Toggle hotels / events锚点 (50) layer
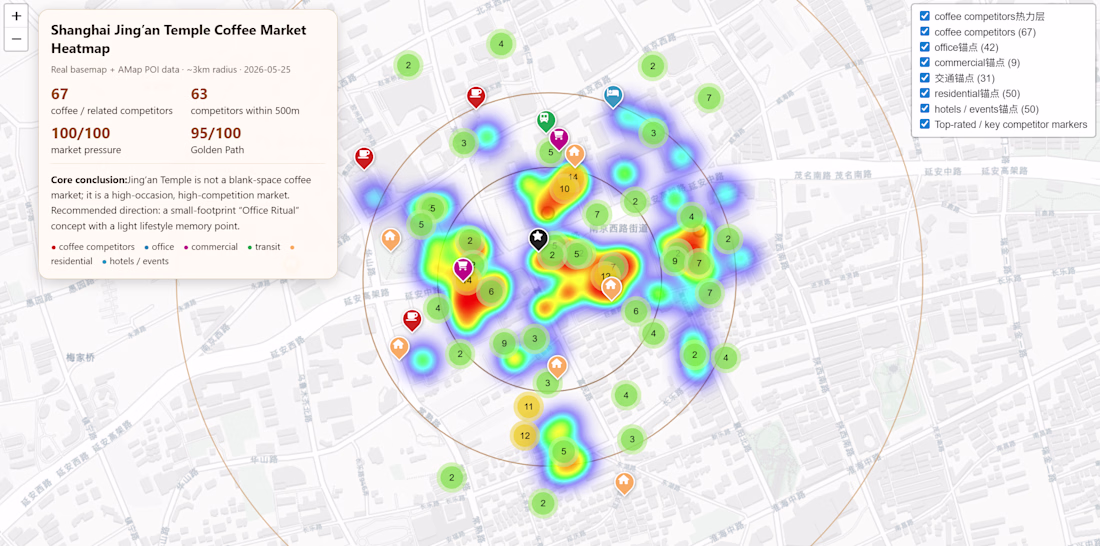Viewport: 1100px width, 546px height. pyautogui.click(x=925, y=109)
